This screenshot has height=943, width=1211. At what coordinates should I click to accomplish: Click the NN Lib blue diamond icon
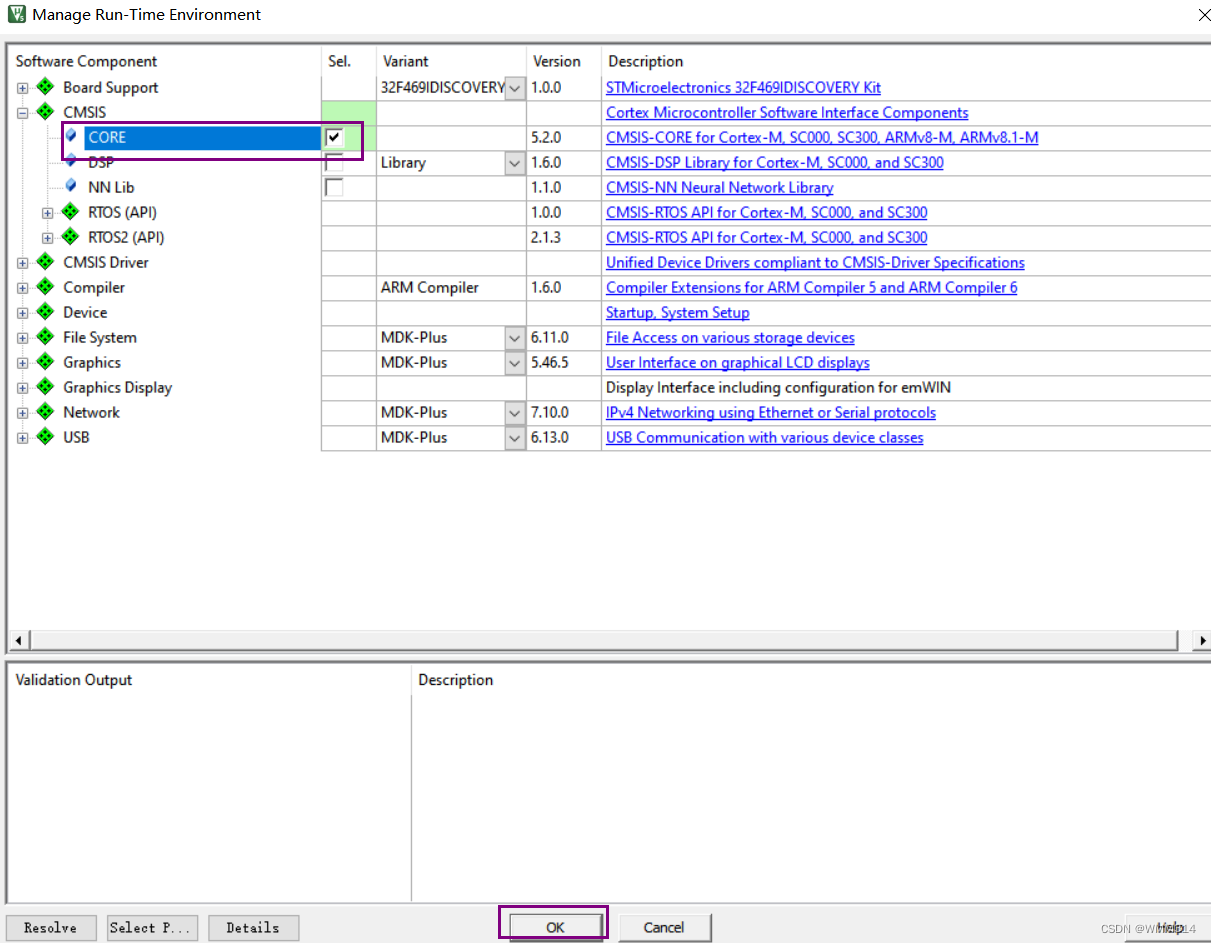[68, 187]
